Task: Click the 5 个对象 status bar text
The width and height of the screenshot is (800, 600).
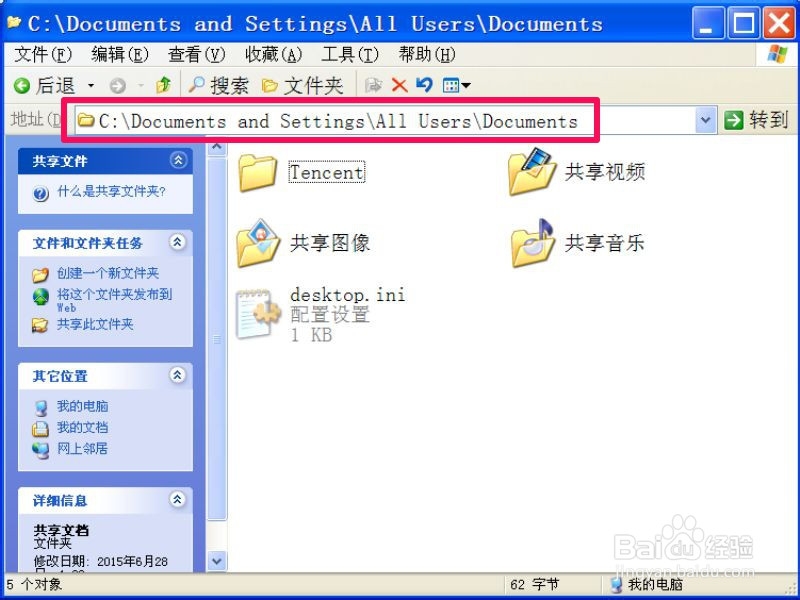Action: [x=35, y=584]
